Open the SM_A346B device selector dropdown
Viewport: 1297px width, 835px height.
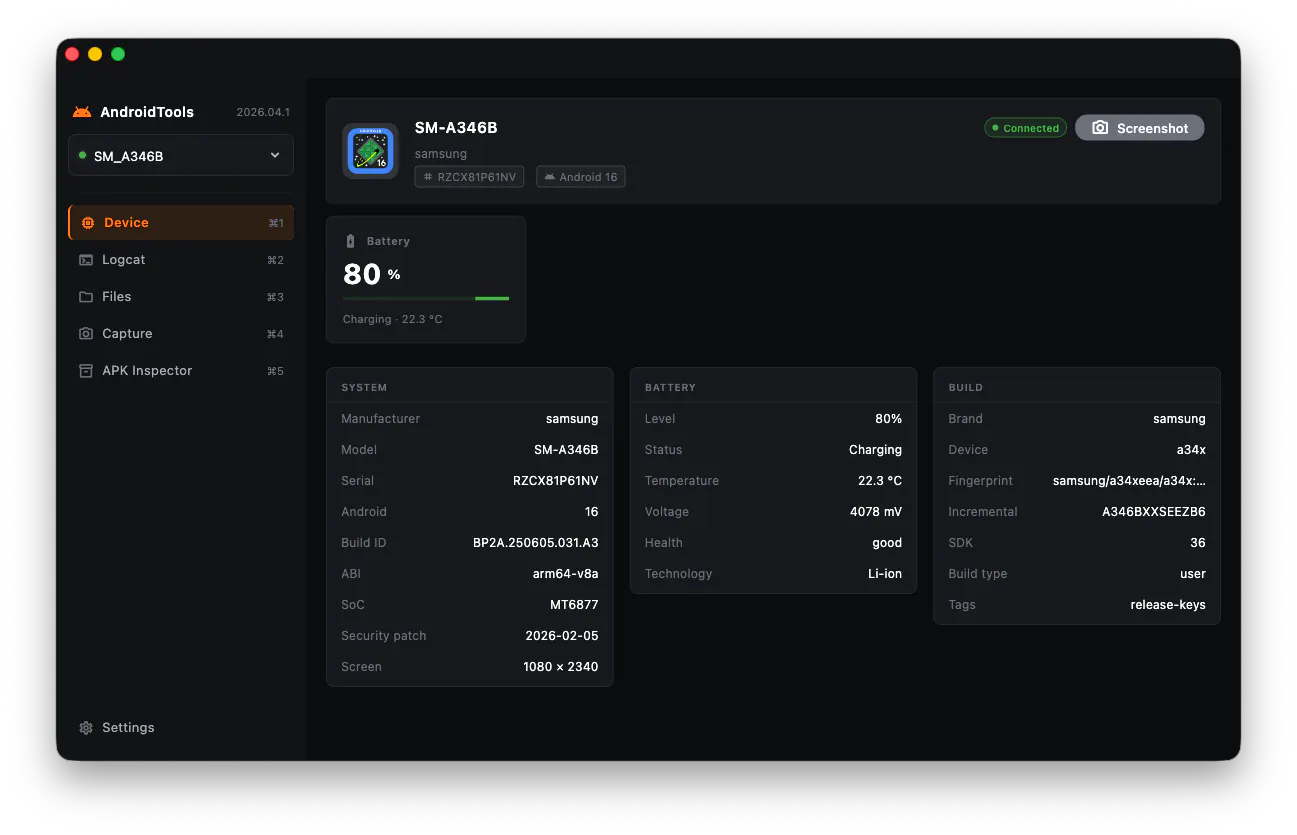181,156
